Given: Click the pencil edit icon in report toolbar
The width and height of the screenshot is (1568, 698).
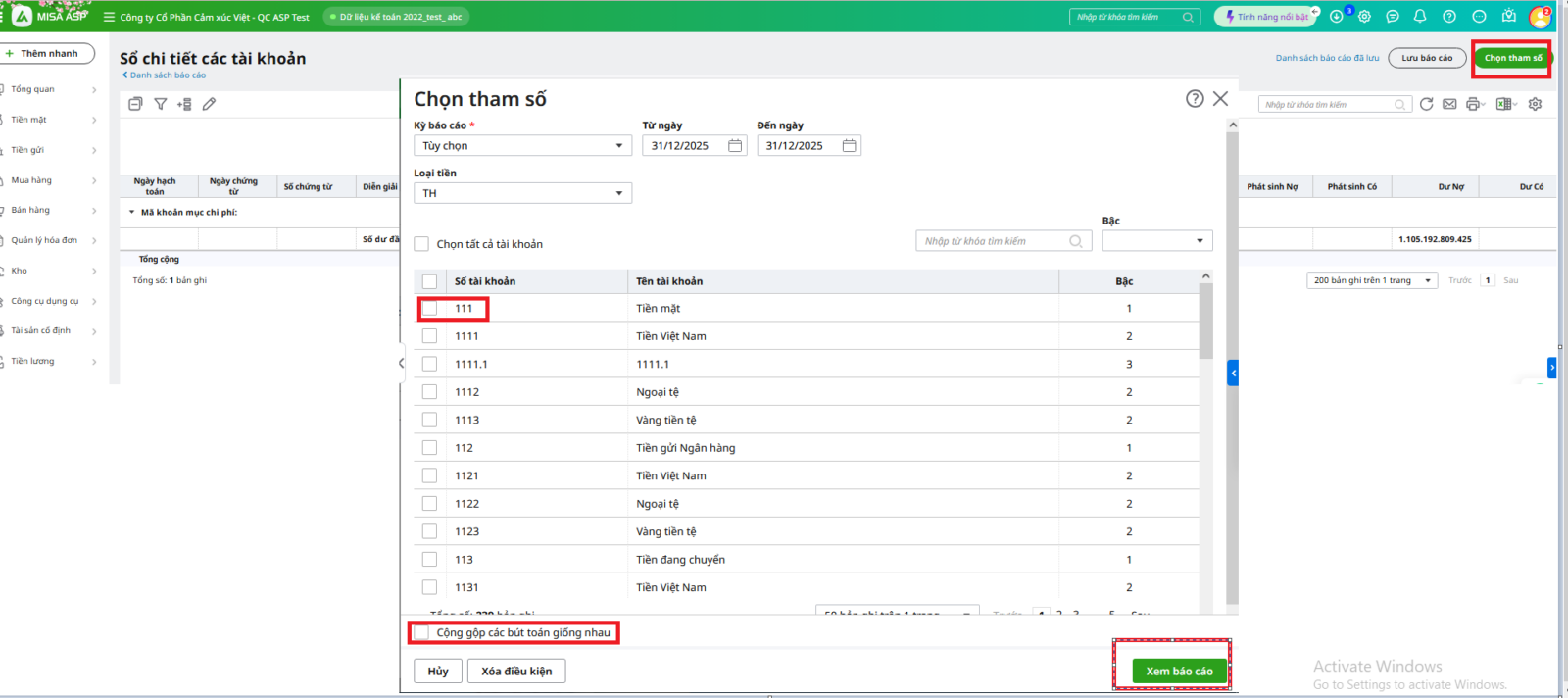Looking at the screenshot, I should point(209,104).
